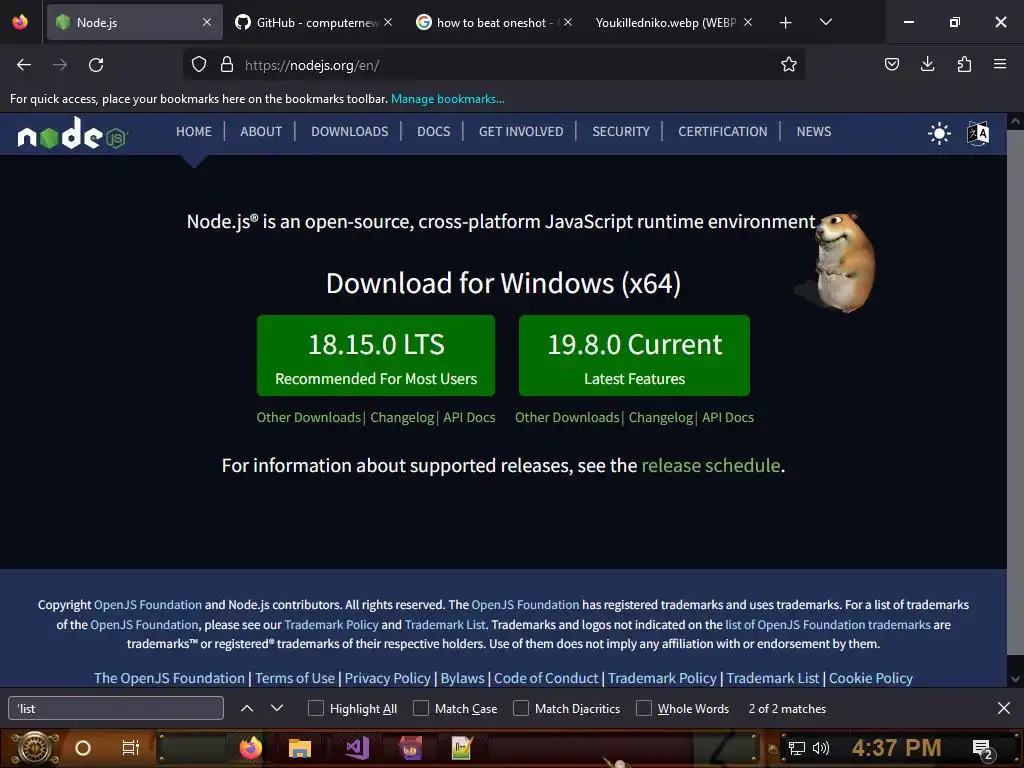
Task: Open the language translation icon
Action: click(978, 133)
